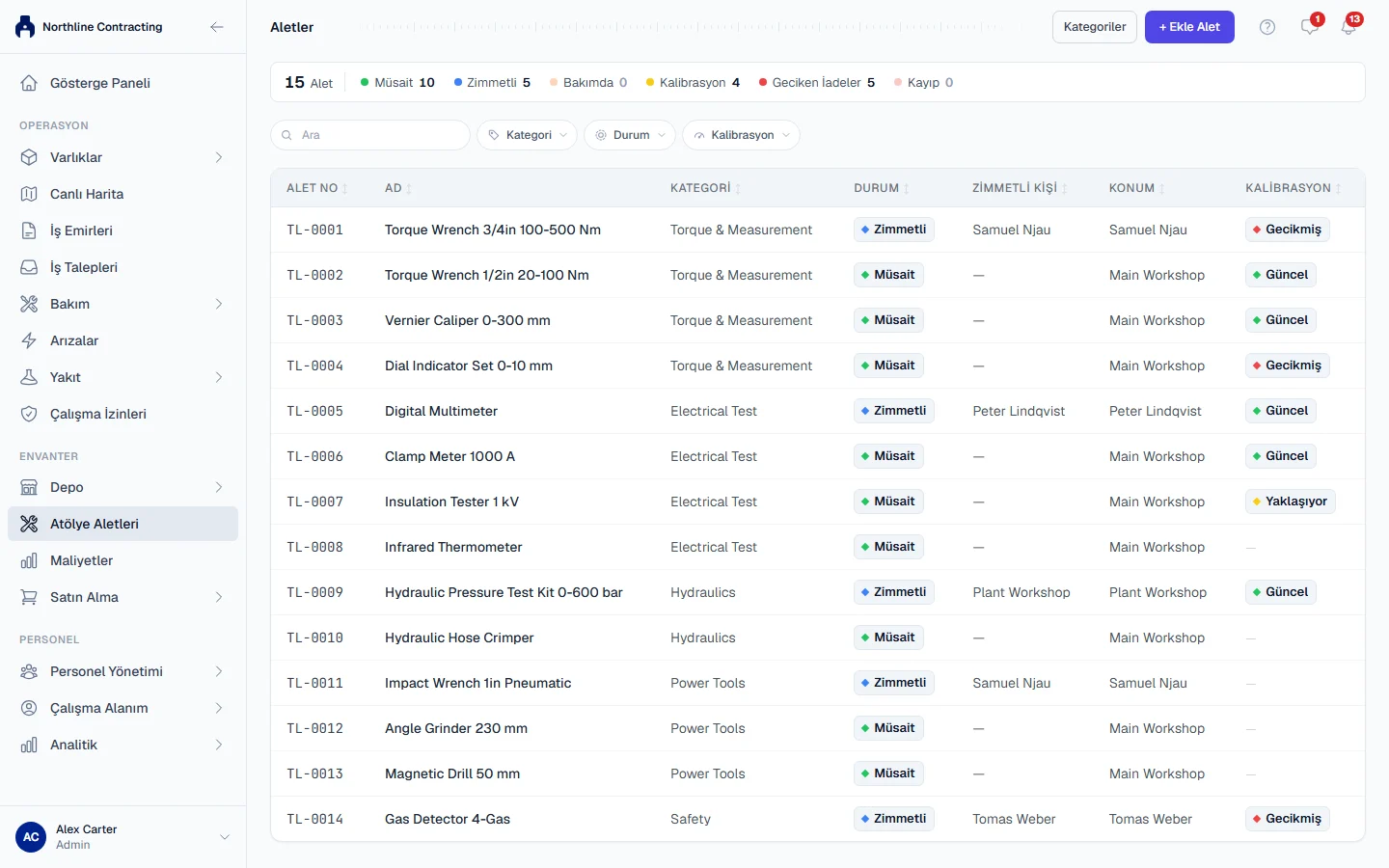This screenshot has height=868, width=1389.
Task: Open the Kategori filter dropdown
Action: (528, 135)
